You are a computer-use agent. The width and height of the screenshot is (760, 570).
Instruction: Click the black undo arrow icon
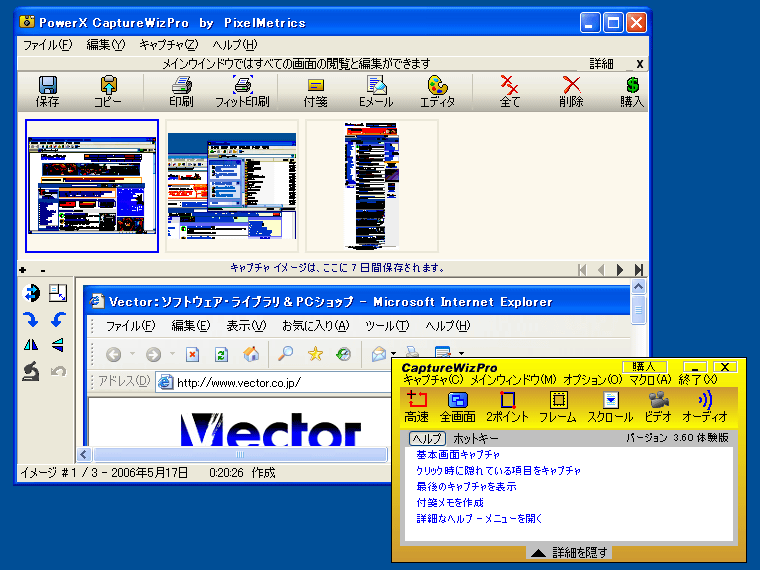[x=31, y=371]
